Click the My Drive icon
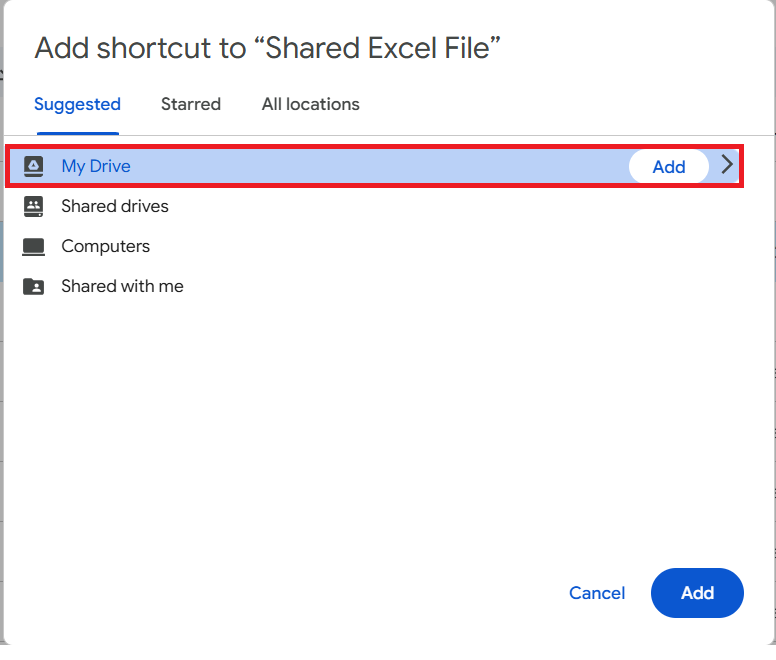The width and height of the screenshot is (776, 660). 34,167
